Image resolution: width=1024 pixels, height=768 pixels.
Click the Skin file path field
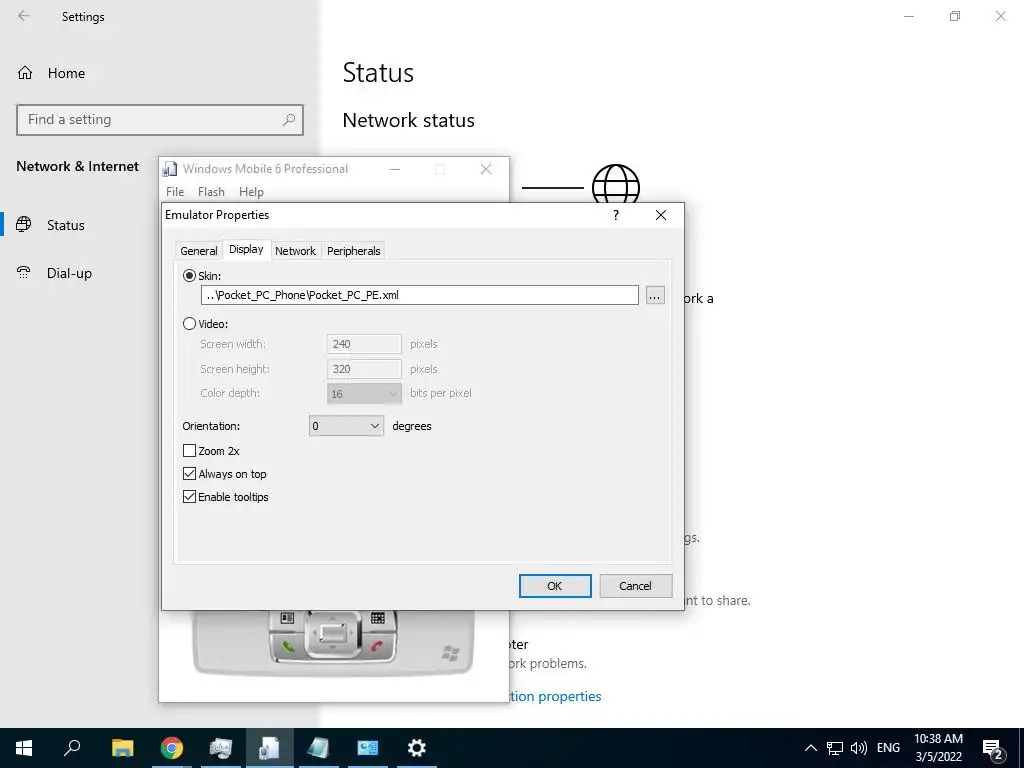coord(419,295)
